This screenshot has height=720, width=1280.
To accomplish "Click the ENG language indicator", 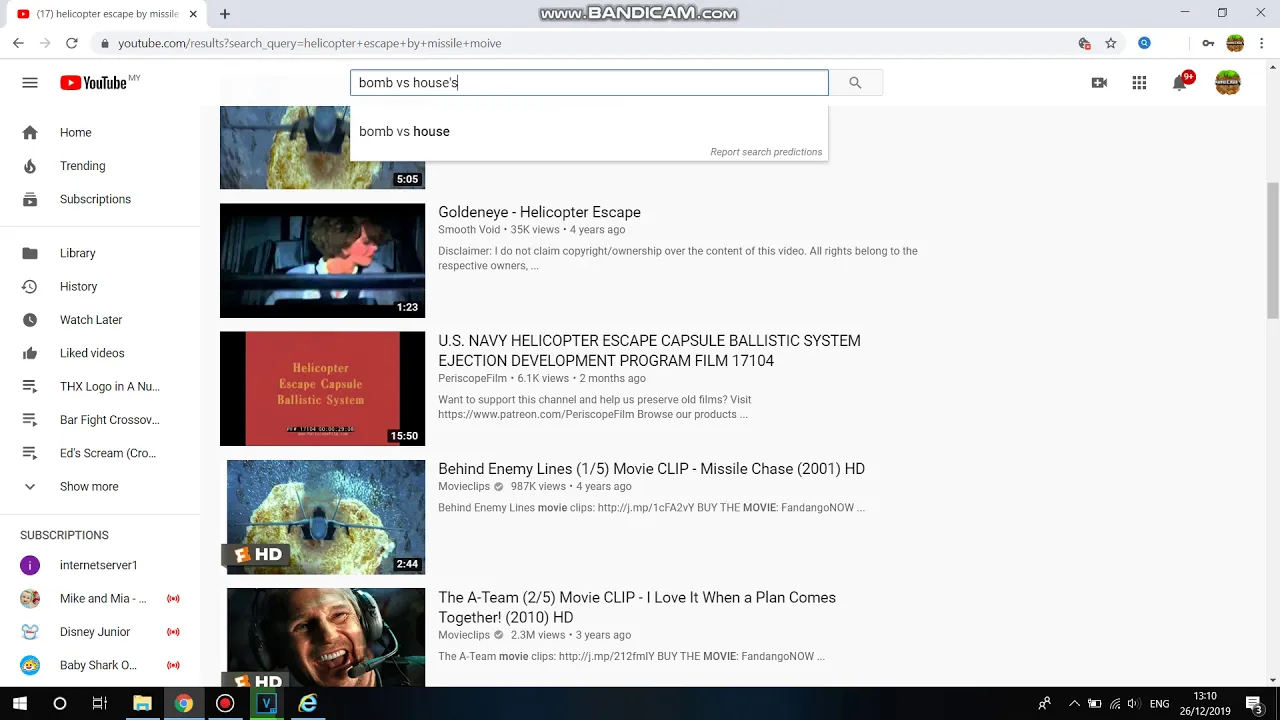I will click(x=1159, y=704).
